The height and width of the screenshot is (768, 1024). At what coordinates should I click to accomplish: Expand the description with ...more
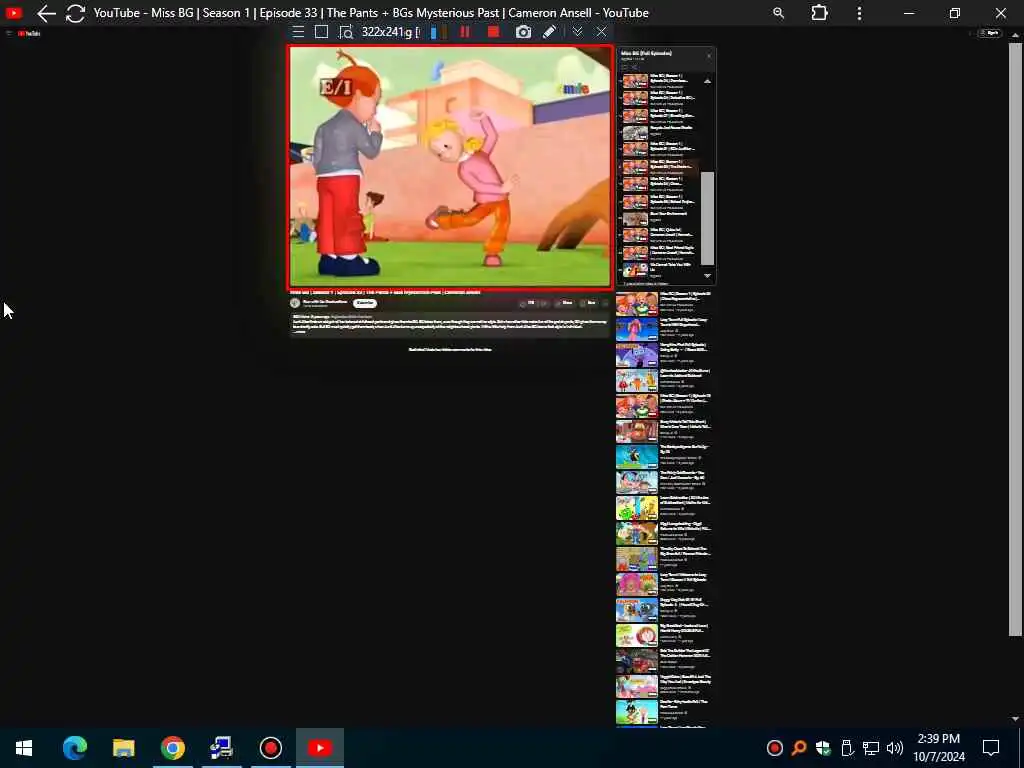(x=299, y=332)
